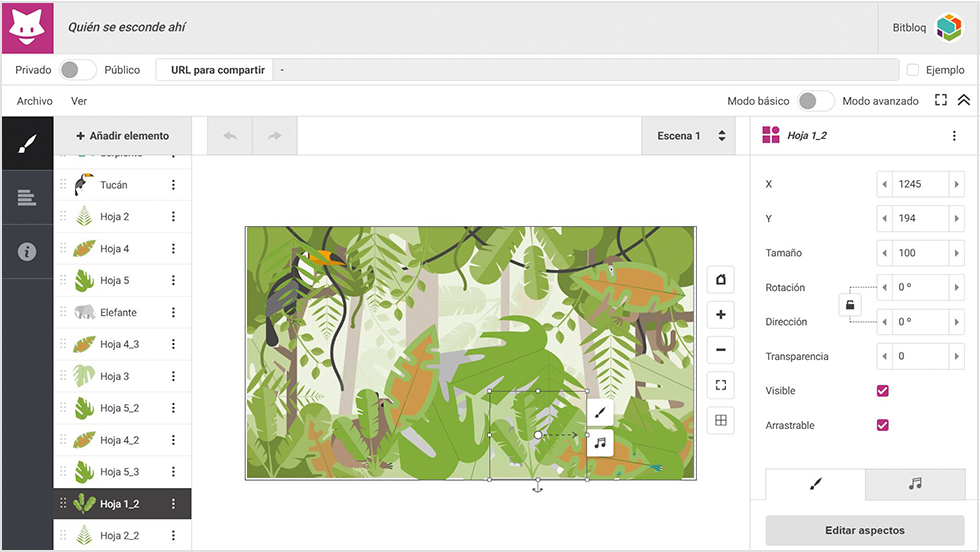The width and height of the screenshot is (980, 552).
Task: Reset canvas view with the home button
Action: pos(721,279)
